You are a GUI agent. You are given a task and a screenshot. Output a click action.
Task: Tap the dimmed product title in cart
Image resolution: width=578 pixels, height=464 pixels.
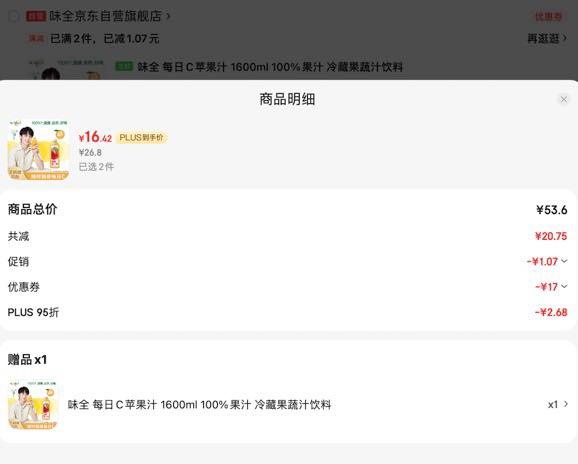[x=270, y=67]
